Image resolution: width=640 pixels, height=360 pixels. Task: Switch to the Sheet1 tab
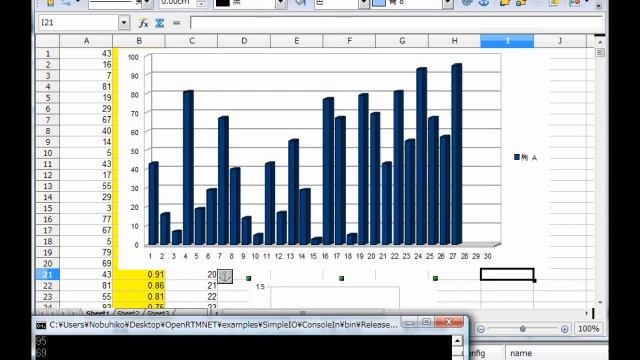point(98,313)
